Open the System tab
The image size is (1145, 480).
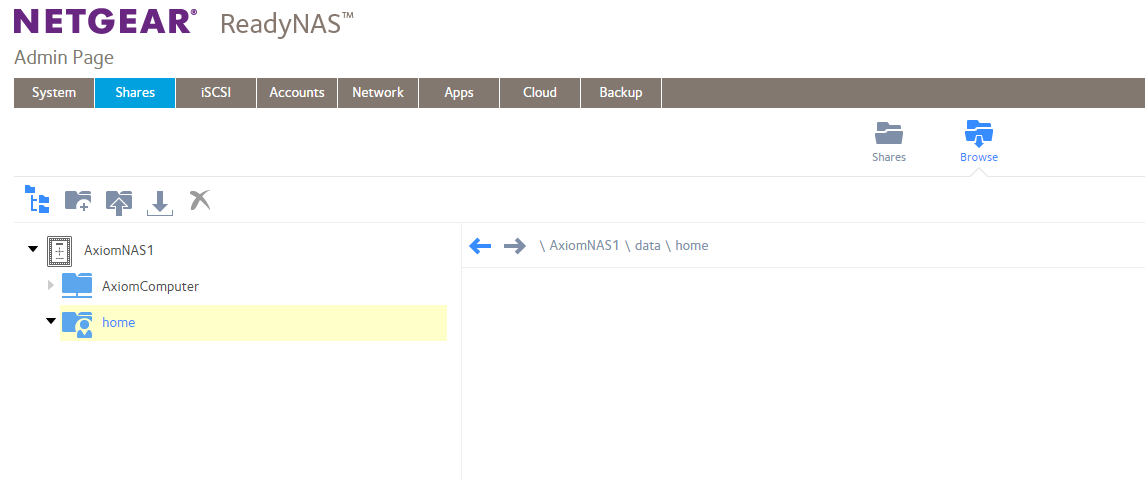tap(54, 93)
